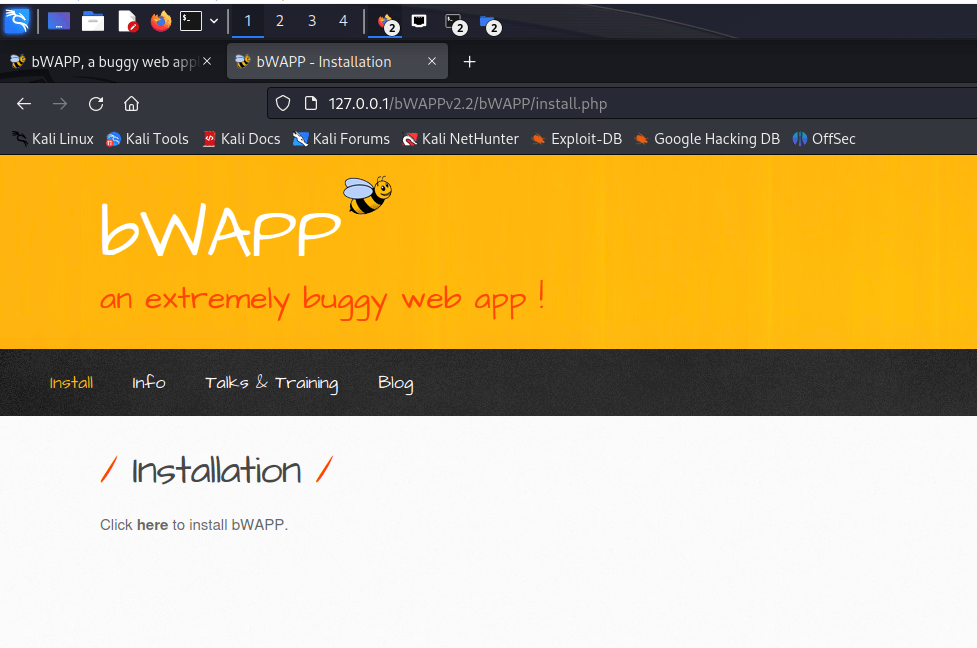The width and height of the screenshot is (977, 648).
Task: Open a new browser tab
Action: pyautogui.click(x=469, y=62)
